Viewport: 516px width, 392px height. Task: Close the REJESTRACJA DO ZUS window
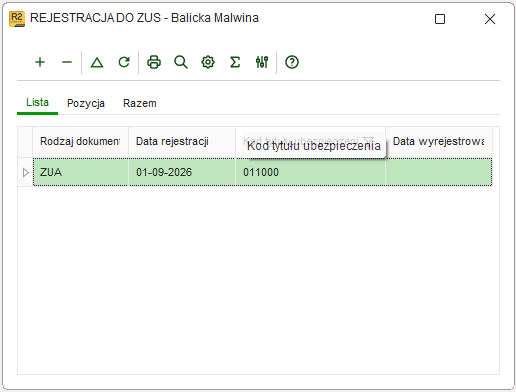tap(490, 19)
